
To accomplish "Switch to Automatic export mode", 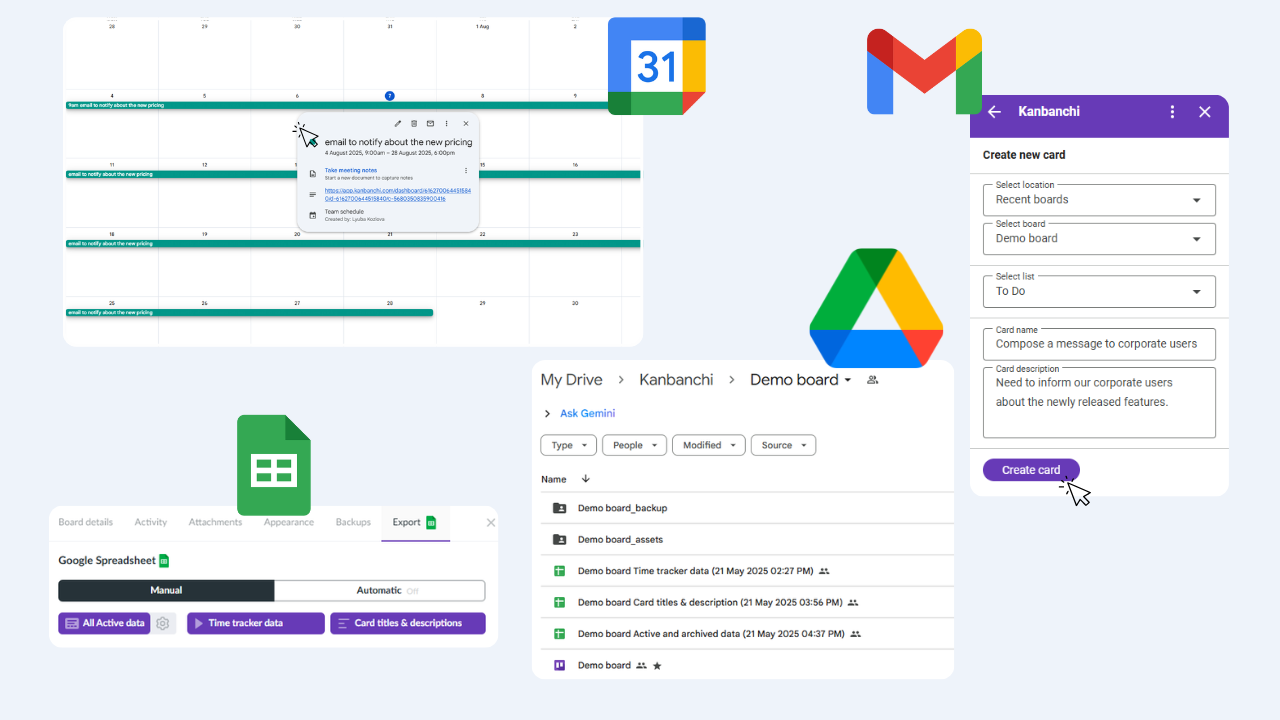I will point(380,591).
